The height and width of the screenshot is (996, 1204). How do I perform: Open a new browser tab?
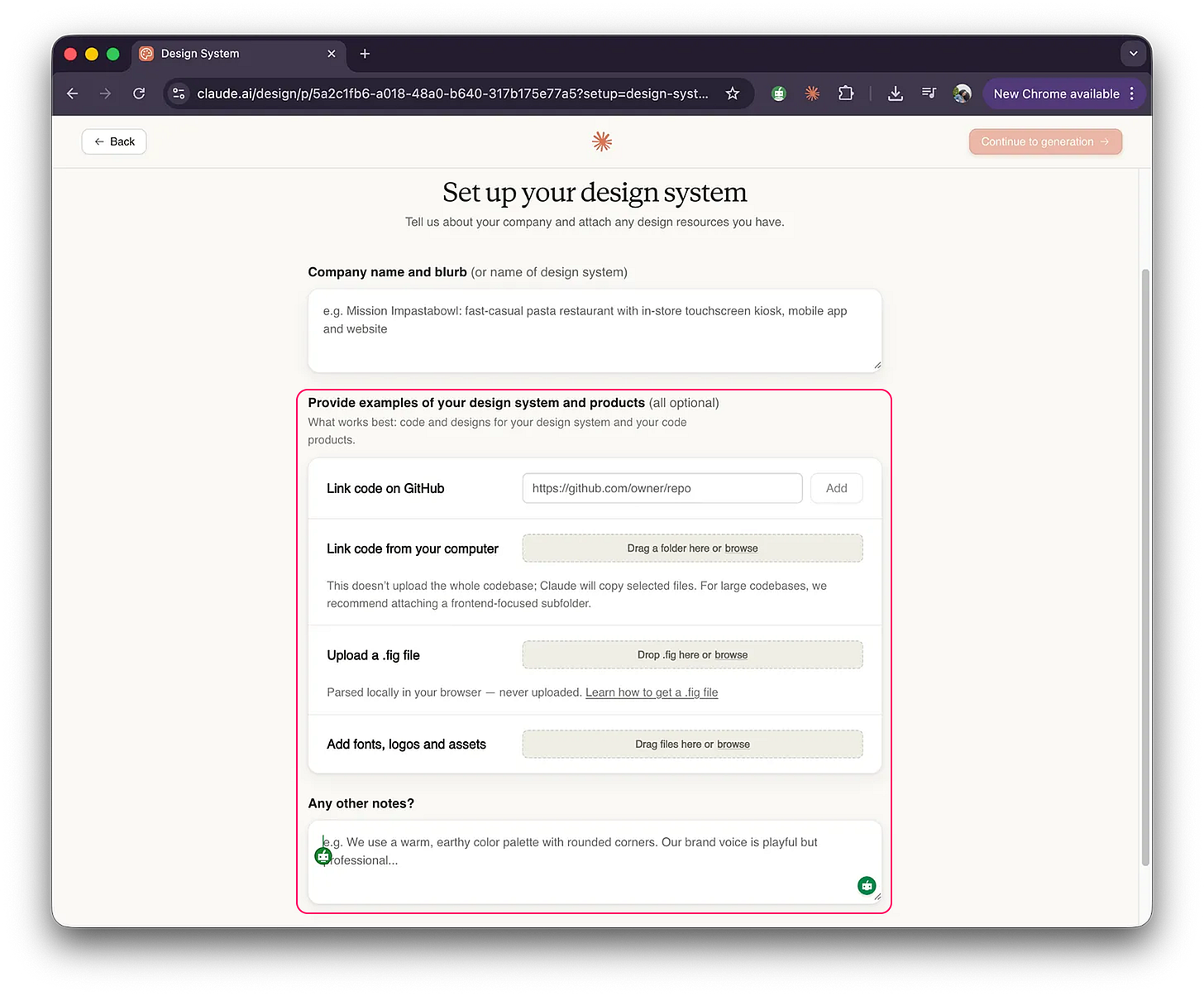click(365, 54)
